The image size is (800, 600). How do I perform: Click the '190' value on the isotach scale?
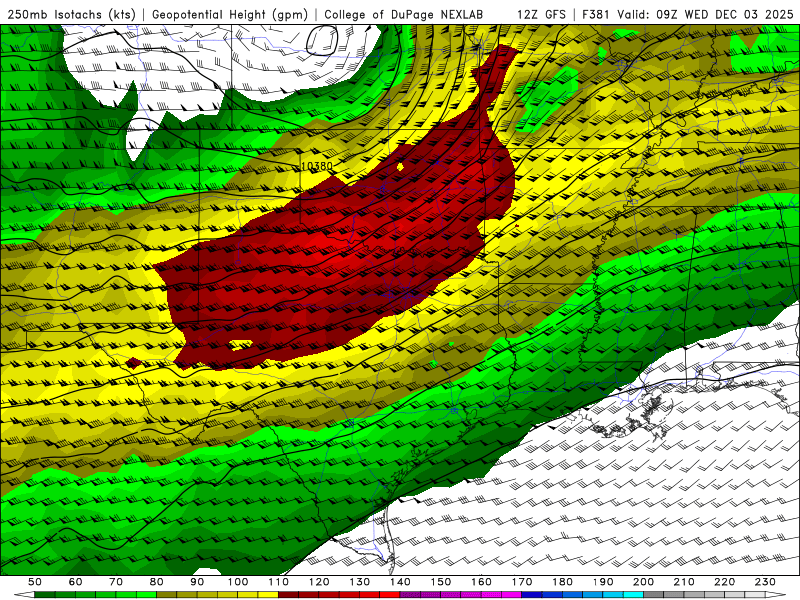coord(603,582)
